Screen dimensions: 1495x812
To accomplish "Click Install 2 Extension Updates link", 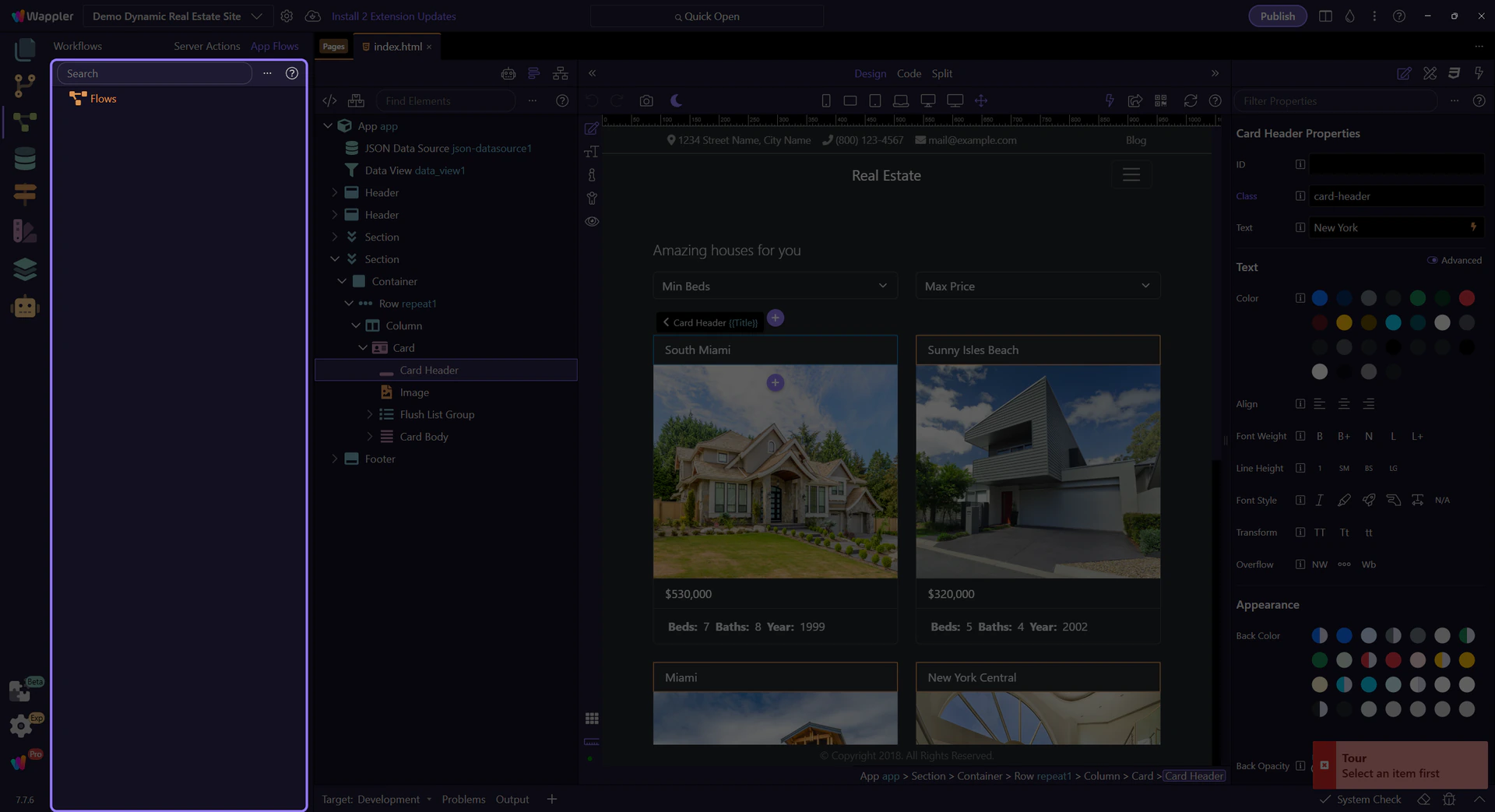I will tap(393, 16).
